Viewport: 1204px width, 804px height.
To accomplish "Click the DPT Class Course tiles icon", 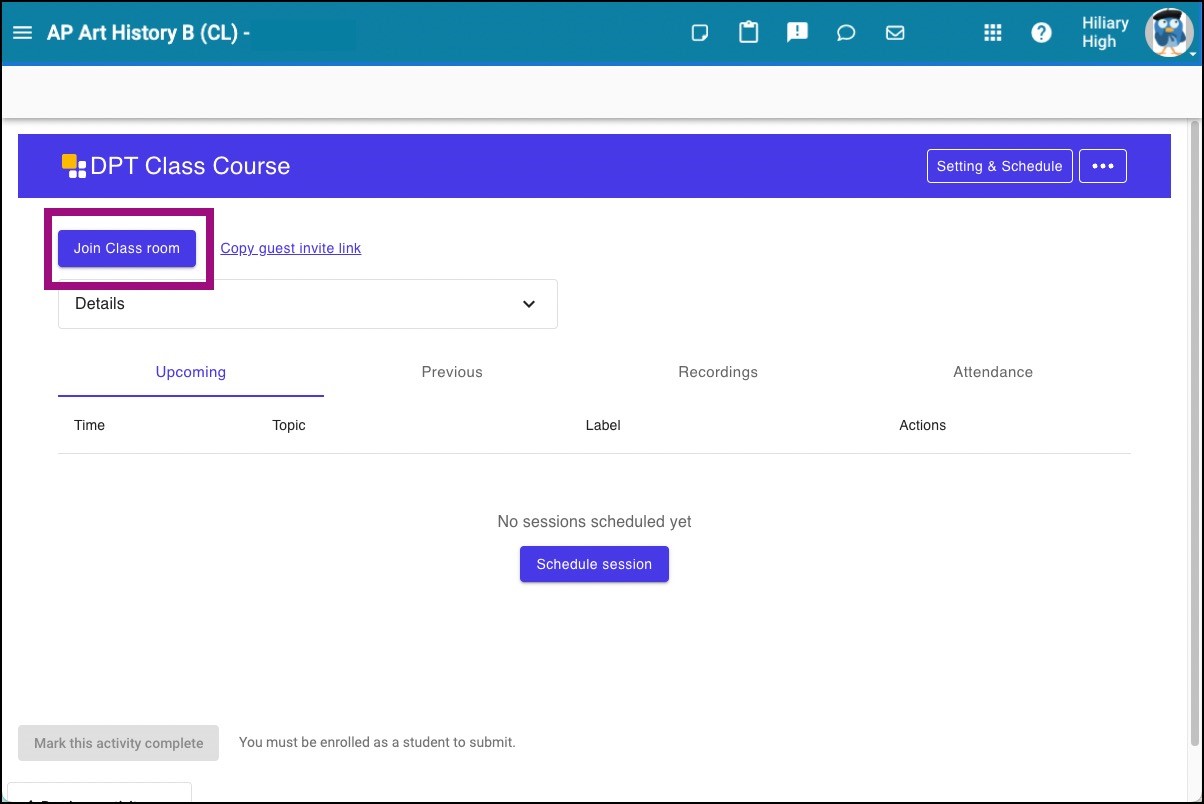I will tap(73, 165).
